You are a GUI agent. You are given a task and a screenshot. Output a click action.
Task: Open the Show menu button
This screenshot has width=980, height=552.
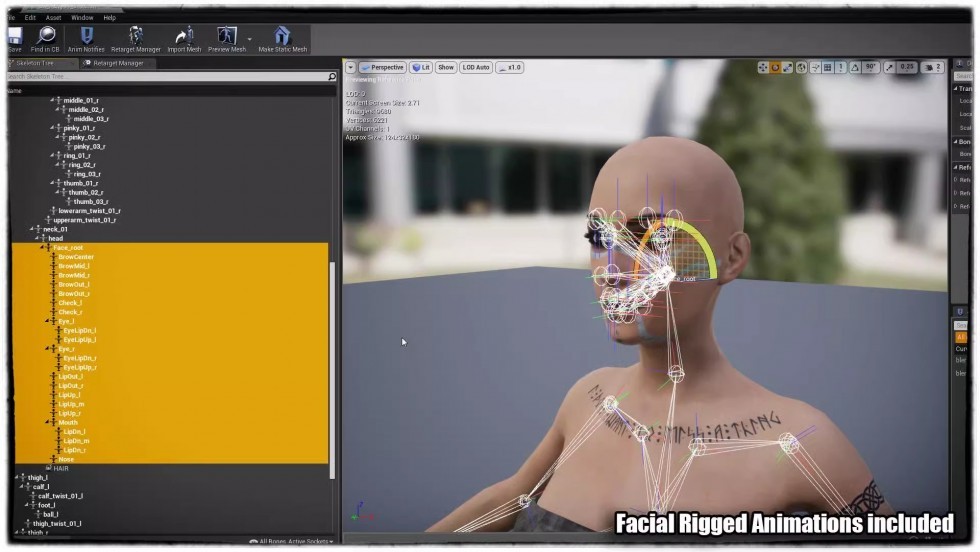446,68
